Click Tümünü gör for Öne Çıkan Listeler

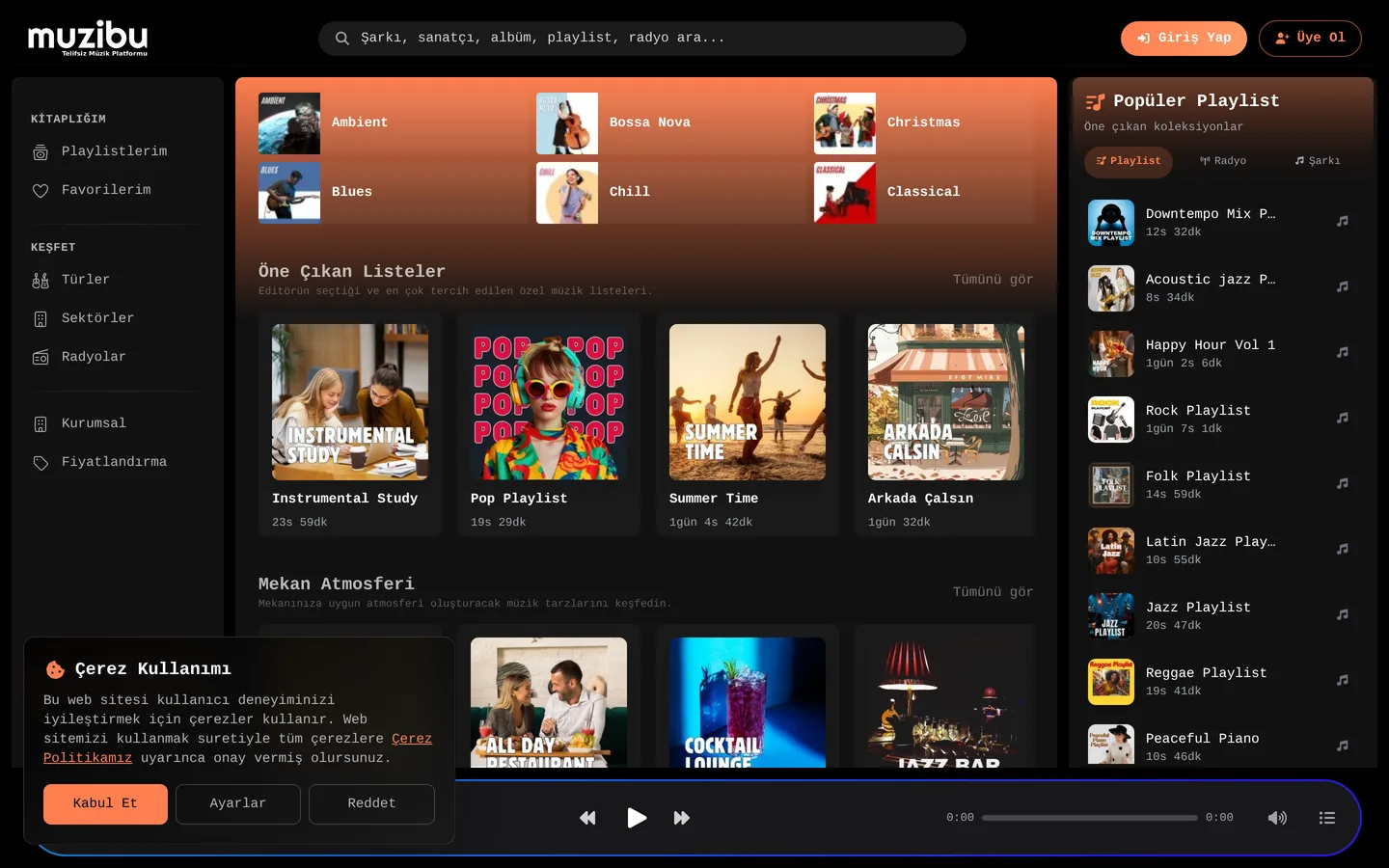993,280
